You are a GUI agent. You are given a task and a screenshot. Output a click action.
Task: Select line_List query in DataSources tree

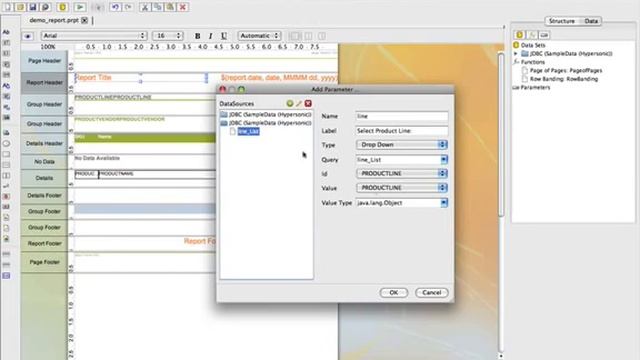click(248, 131)
